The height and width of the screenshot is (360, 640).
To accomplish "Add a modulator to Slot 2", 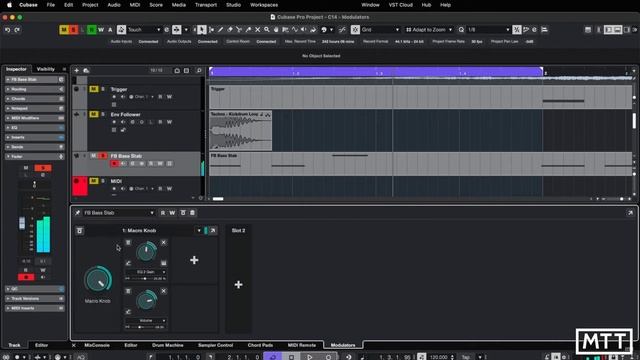I will click(238, 284).
